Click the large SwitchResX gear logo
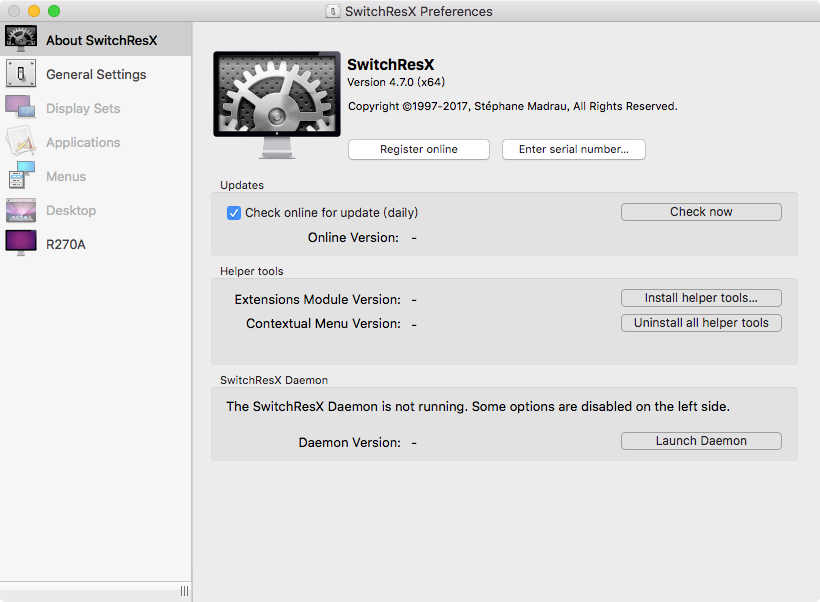820x602 pixels. [277, 105]
